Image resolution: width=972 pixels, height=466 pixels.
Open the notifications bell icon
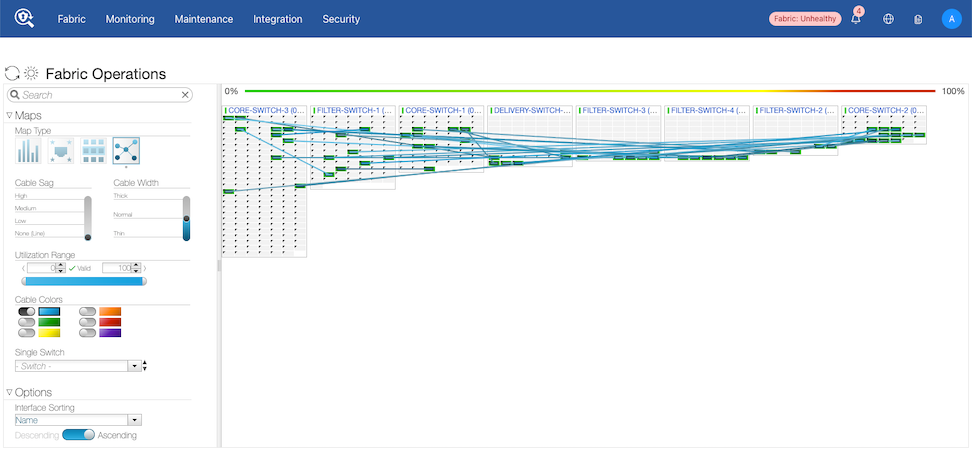[856, 19]
